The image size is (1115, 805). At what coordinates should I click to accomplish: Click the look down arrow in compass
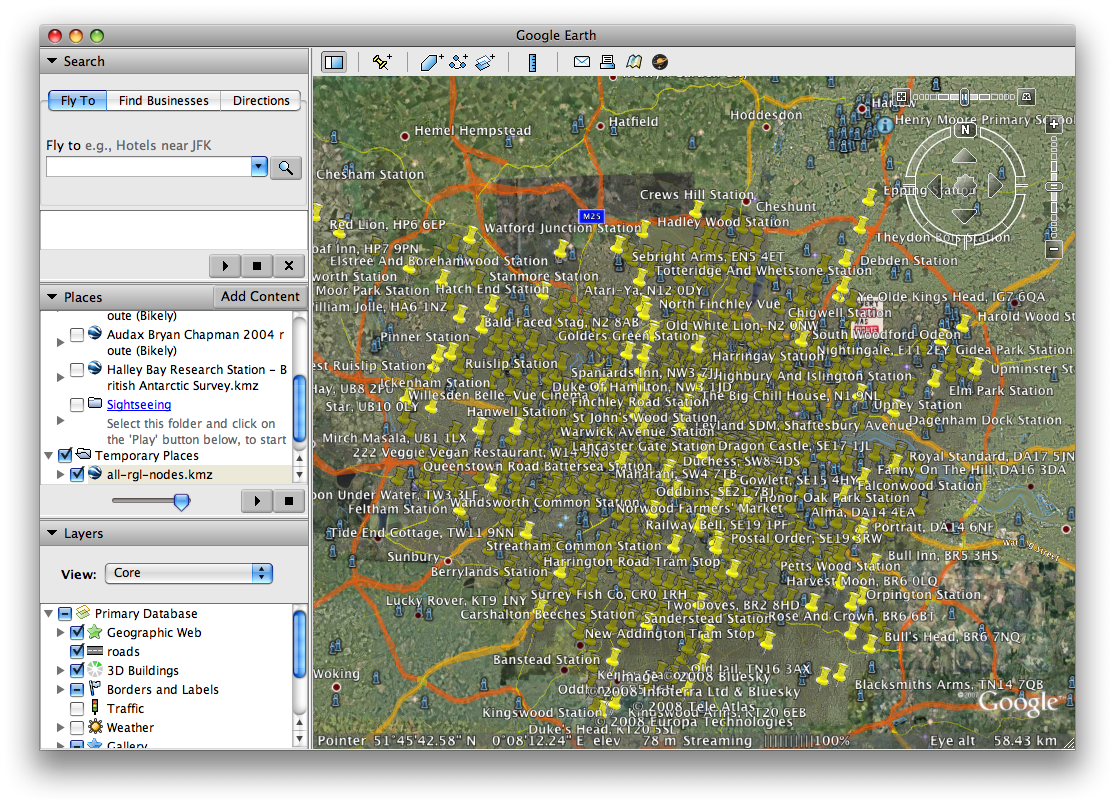pos(965,215)
